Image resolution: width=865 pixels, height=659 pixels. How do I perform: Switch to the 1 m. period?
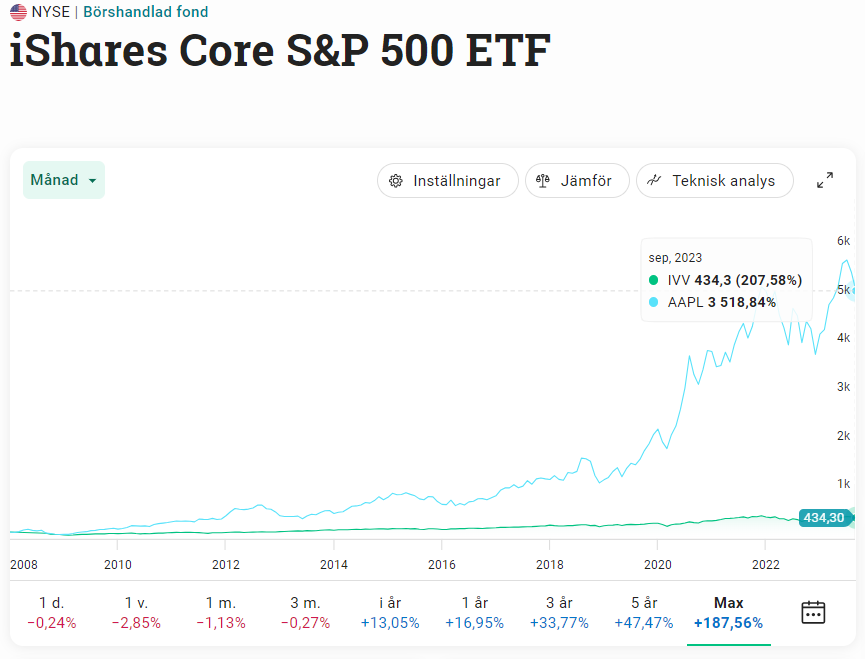click(x=221, y=612)
